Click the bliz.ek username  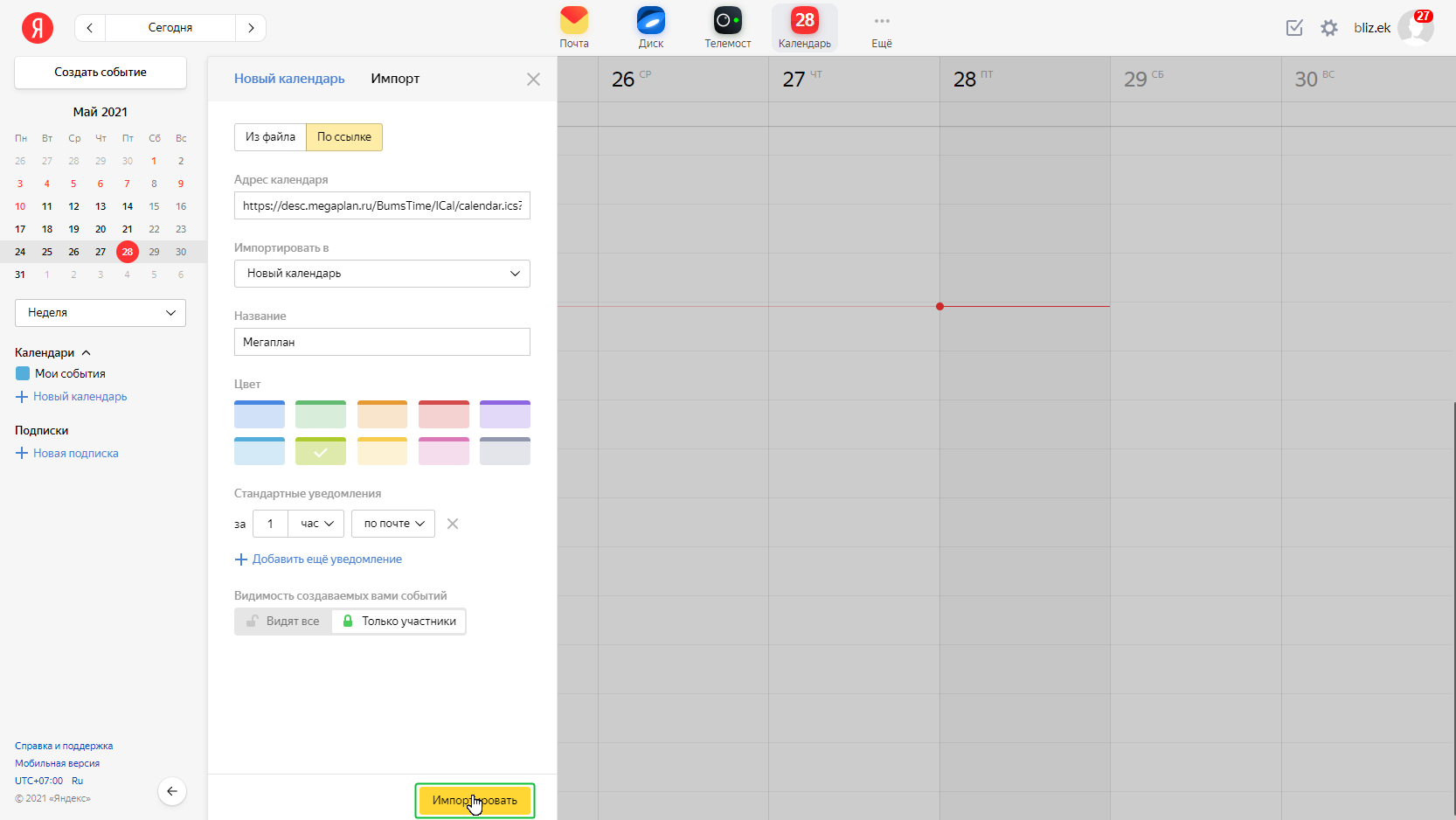1372,28
